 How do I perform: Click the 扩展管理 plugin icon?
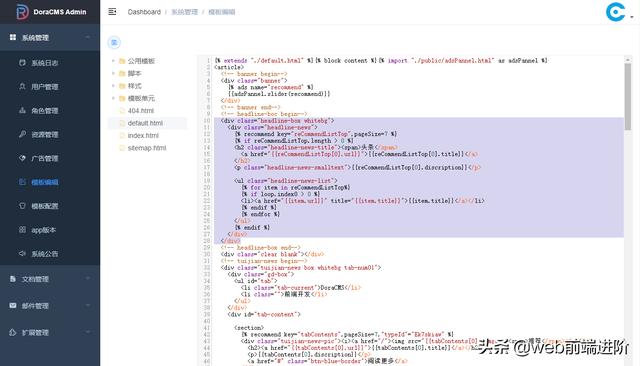[x=13, y=333]
